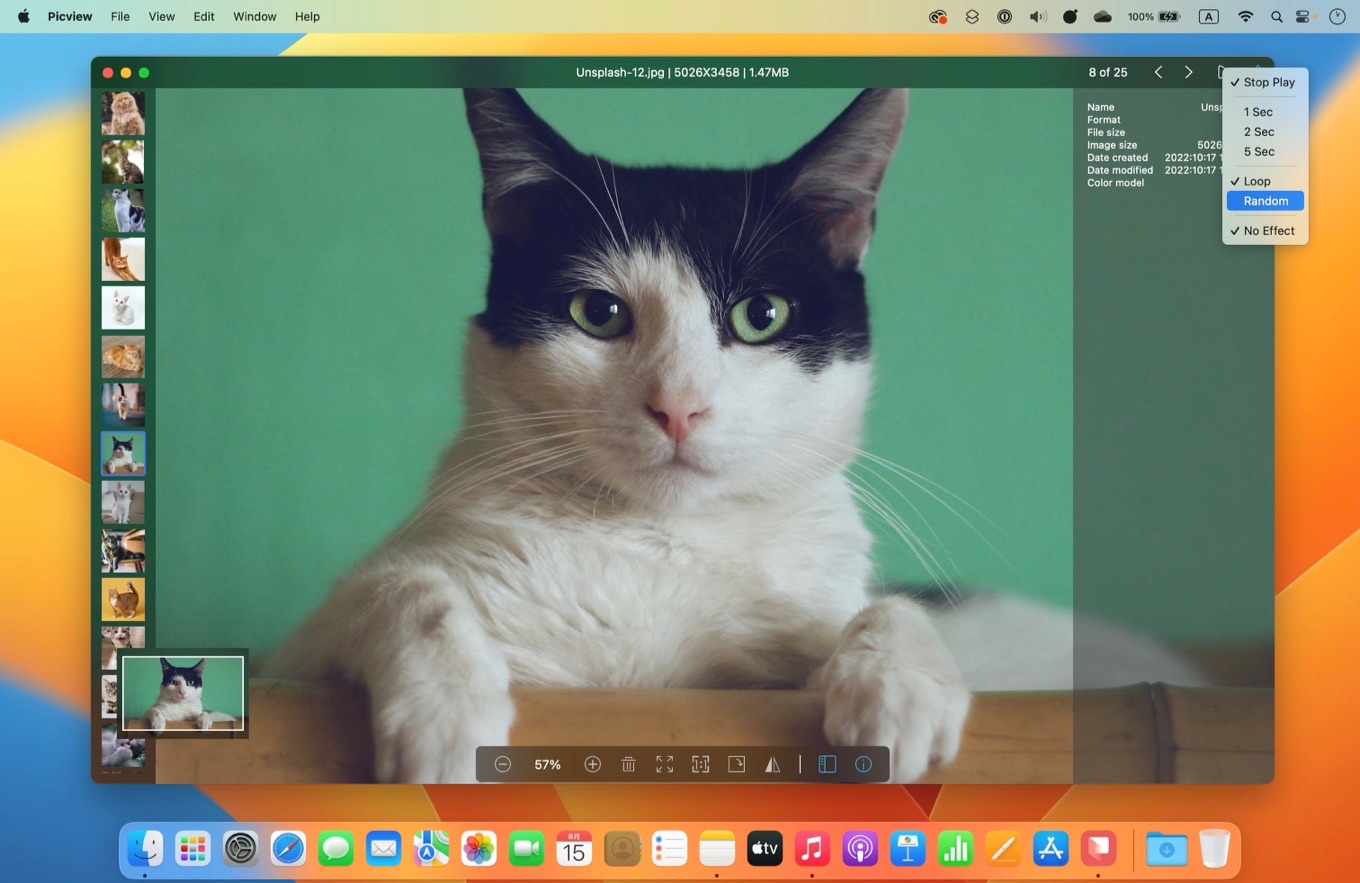Open Control Center in menu bar
This screenshot has height=883, width=1360.
1303,16
